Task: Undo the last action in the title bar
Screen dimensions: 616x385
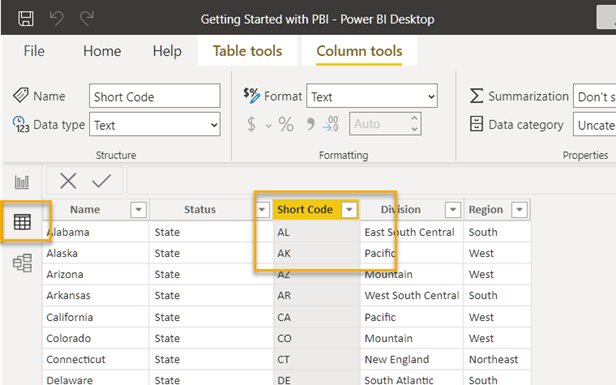Action: (x=56, y=18)
